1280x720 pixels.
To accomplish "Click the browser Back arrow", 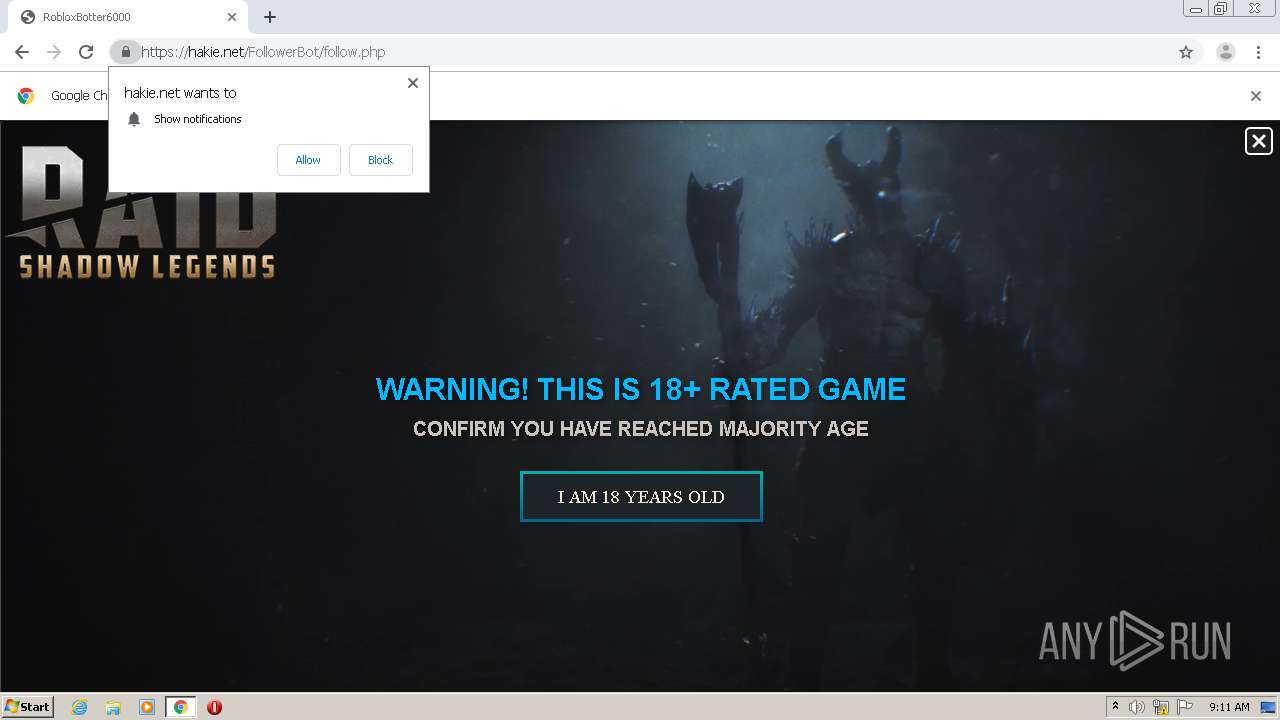I will click(22, 52).
